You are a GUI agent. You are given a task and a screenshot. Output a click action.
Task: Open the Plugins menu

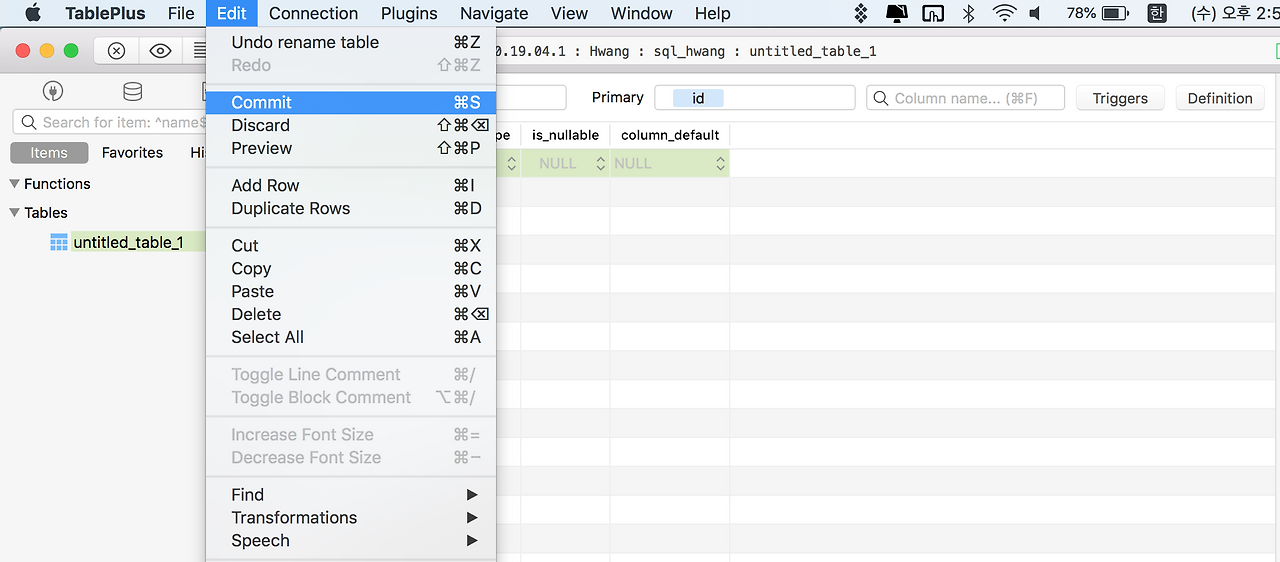click(x=409, y=13)
